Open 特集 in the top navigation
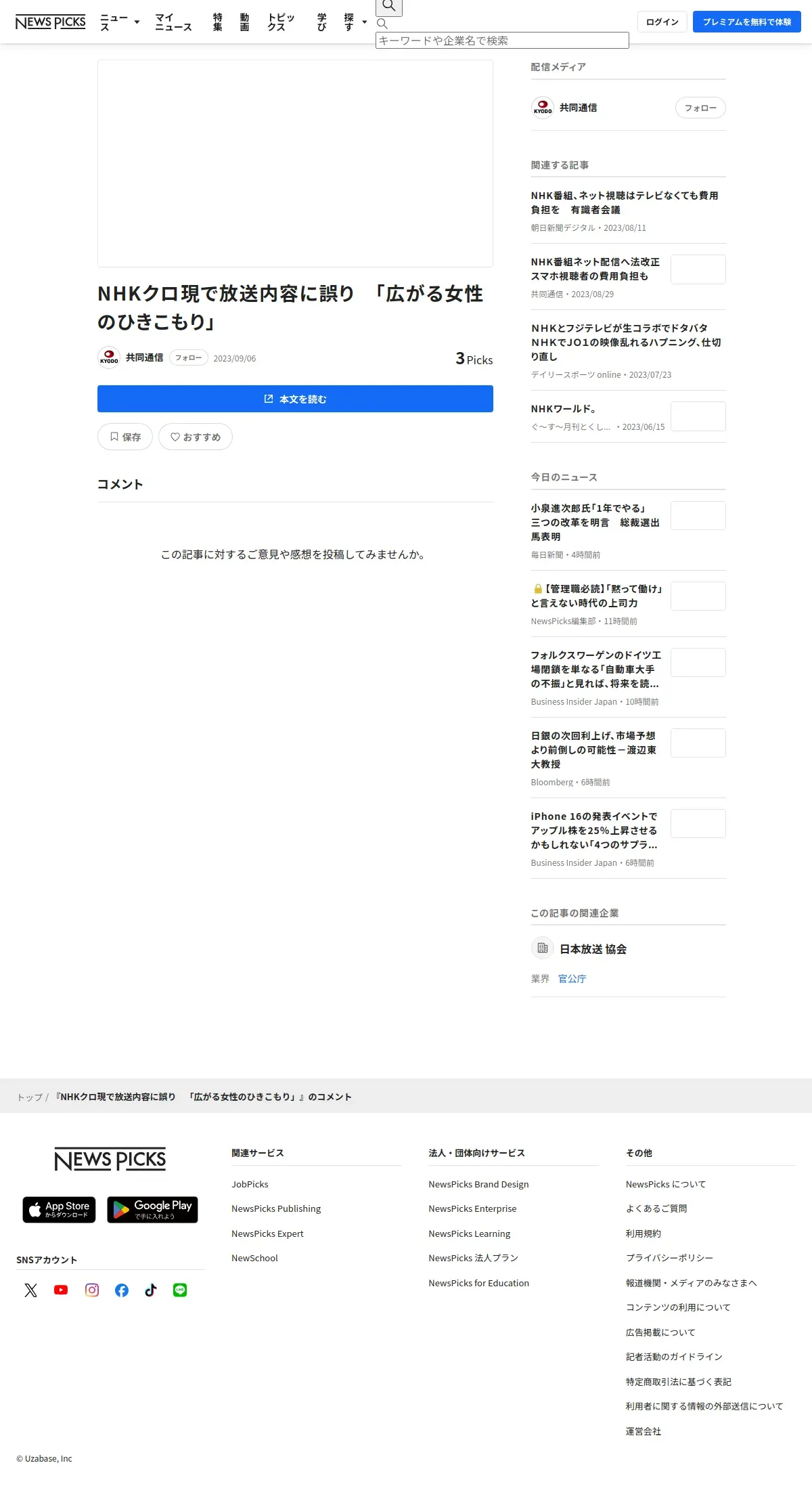812x1486 pixels. pos(218,22)
